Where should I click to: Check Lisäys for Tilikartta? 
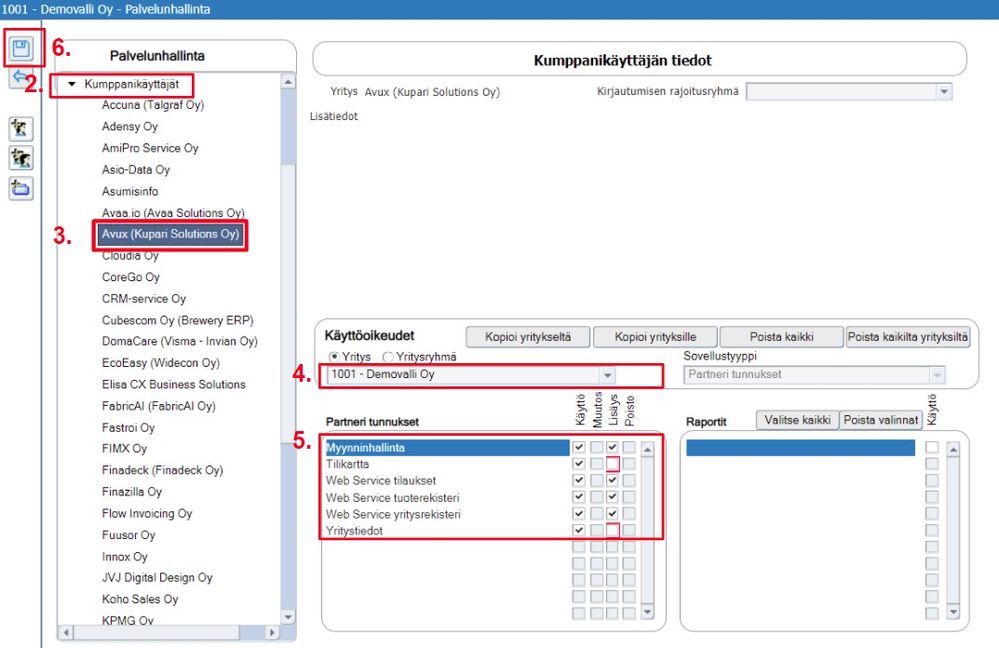[612, 464]
